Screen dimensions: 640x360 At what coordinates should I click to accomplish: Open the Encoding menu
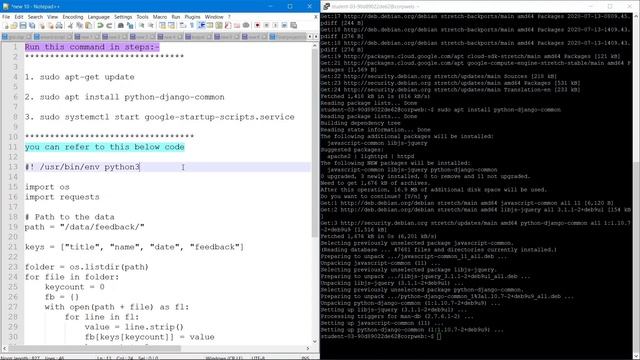[x=73, y=17]
